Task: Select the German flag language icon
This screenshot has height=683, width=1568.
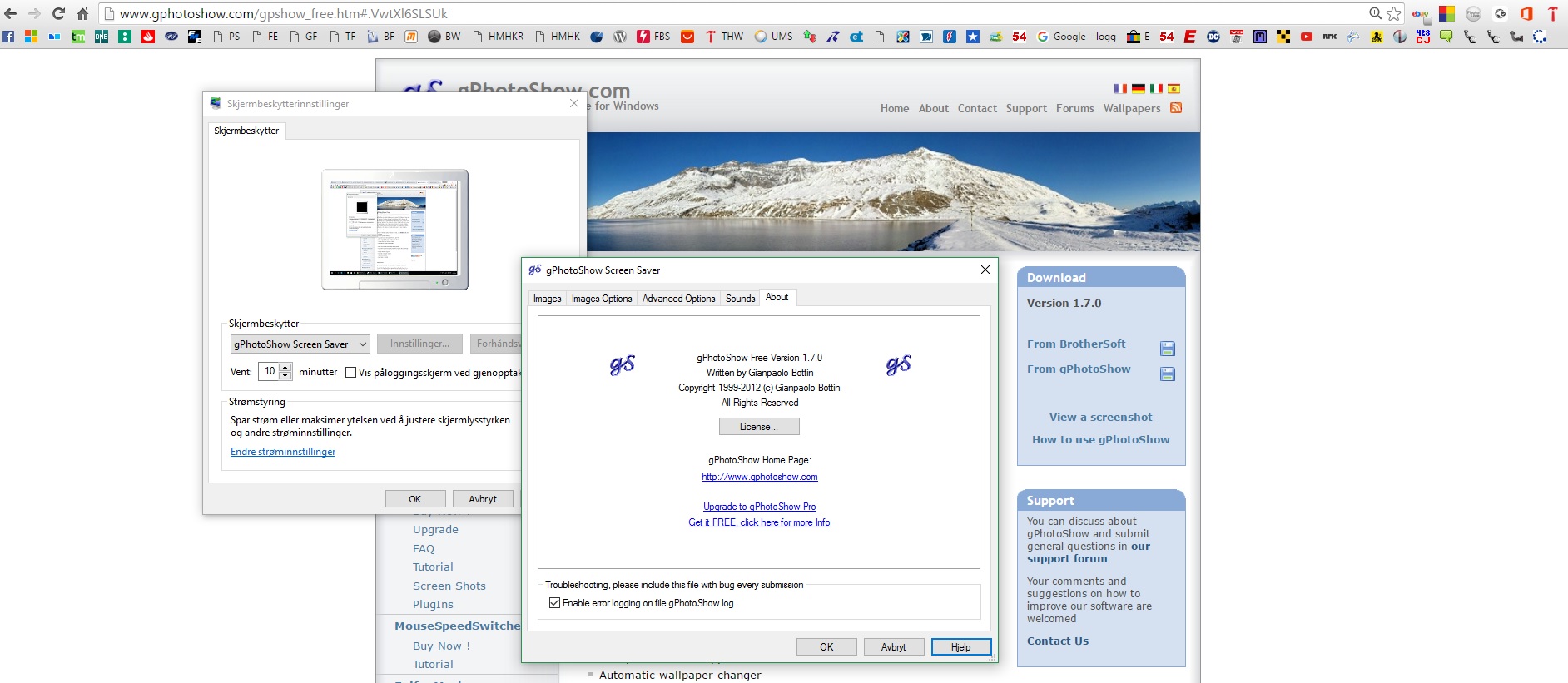Action: (x=1139, y=89)
